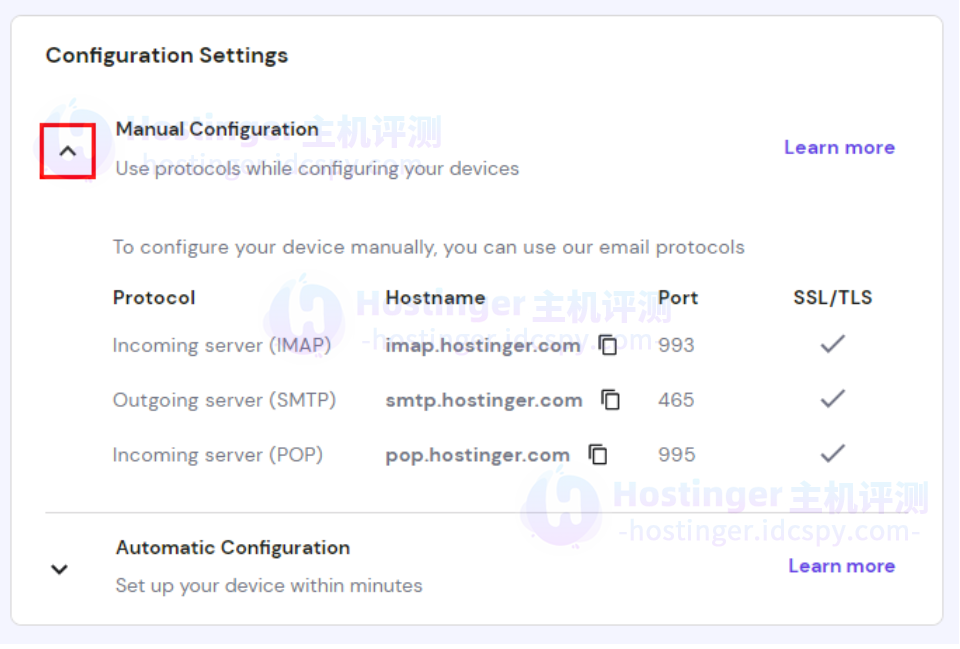Copy the SMTP hostname to clipboard
This screenshot has height=649, width=960.
(610, 400)
